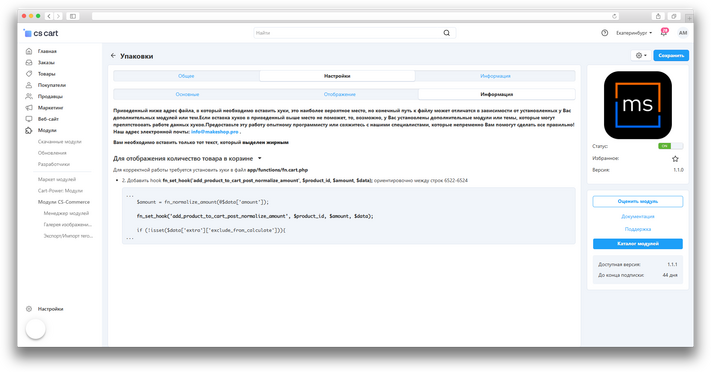Open the Поддержка link

tap(638, 229)
